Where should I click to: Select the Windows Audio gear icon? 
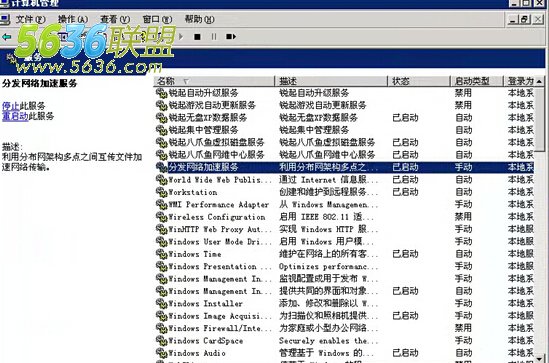tap(161, 353)
